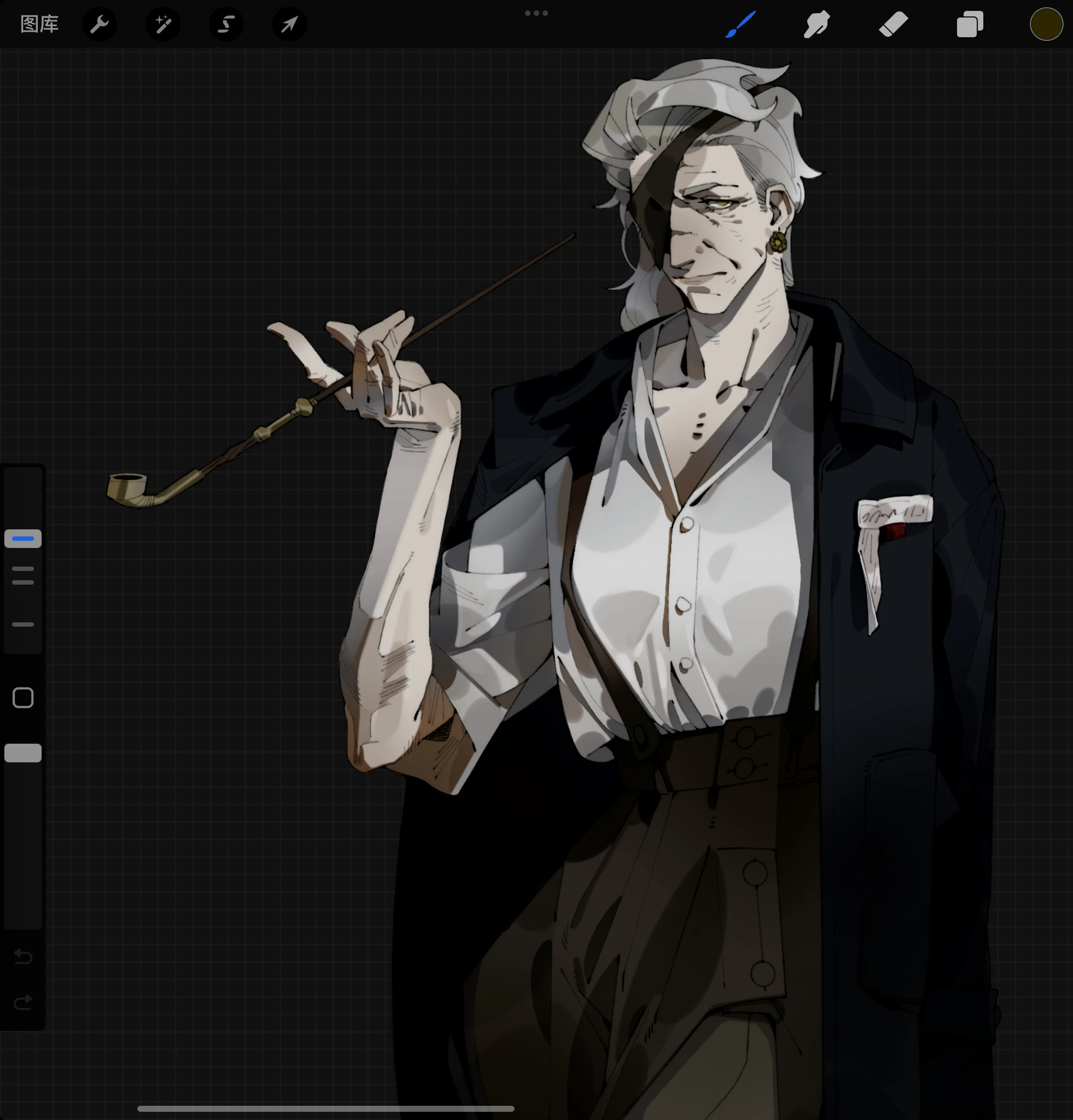Activate the Transform arrow tool
Viewport: 1073px width, 1120px height.
pos(290,25)
